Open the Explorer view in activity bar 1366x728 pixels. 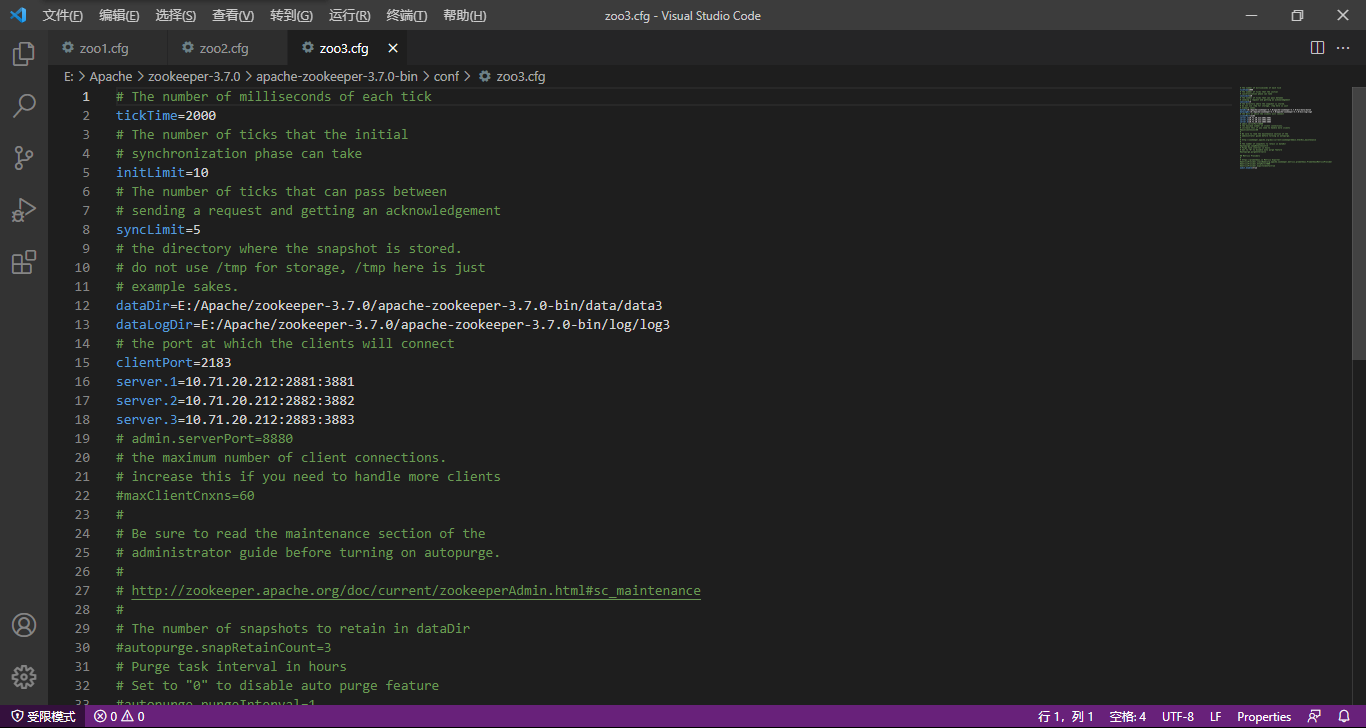[x=24, y=54]
